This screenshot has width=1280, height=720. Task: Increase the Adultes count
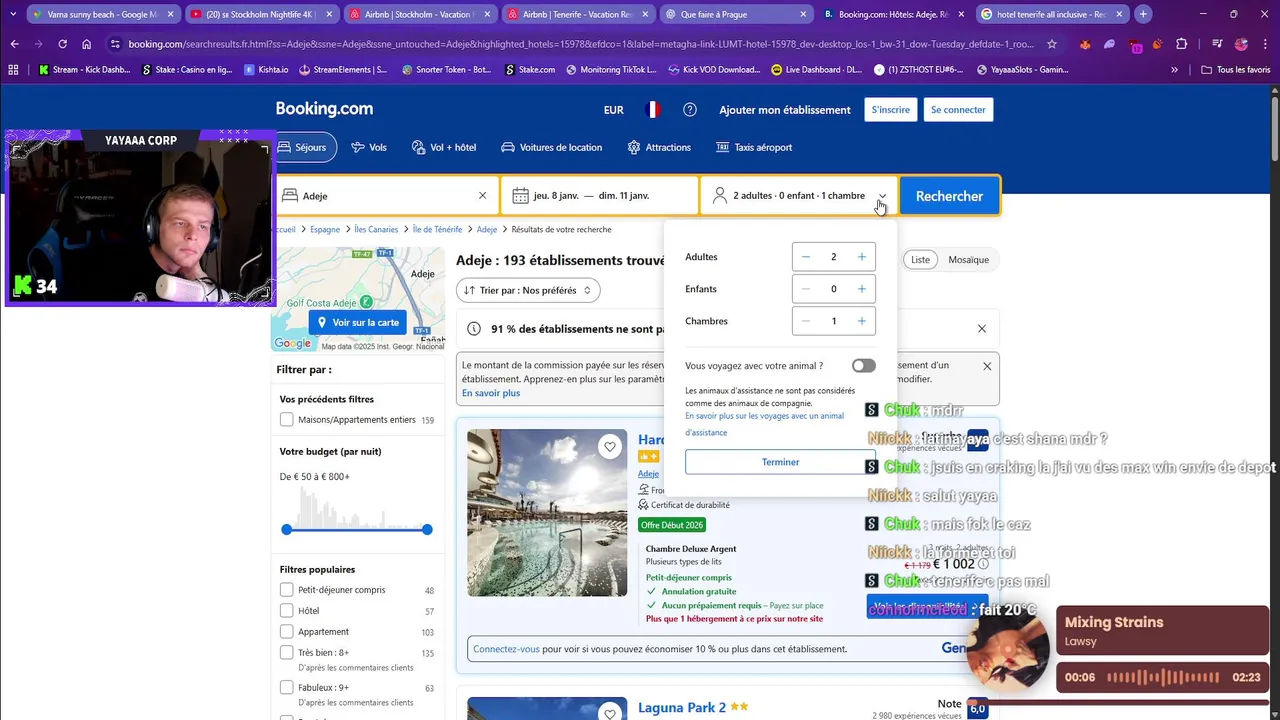pos(861,257)
